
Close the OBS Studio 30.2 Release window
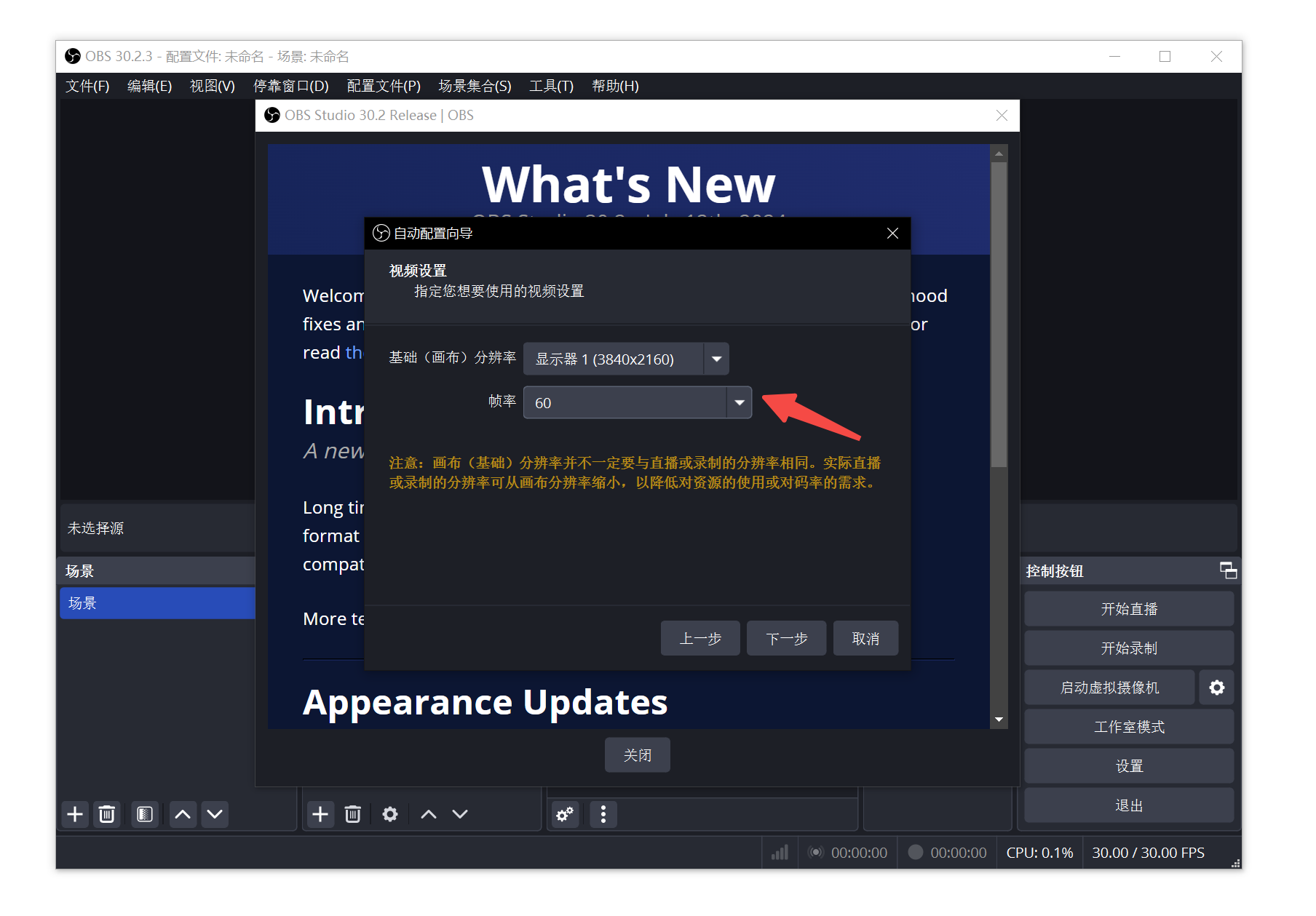[1002, 115]
